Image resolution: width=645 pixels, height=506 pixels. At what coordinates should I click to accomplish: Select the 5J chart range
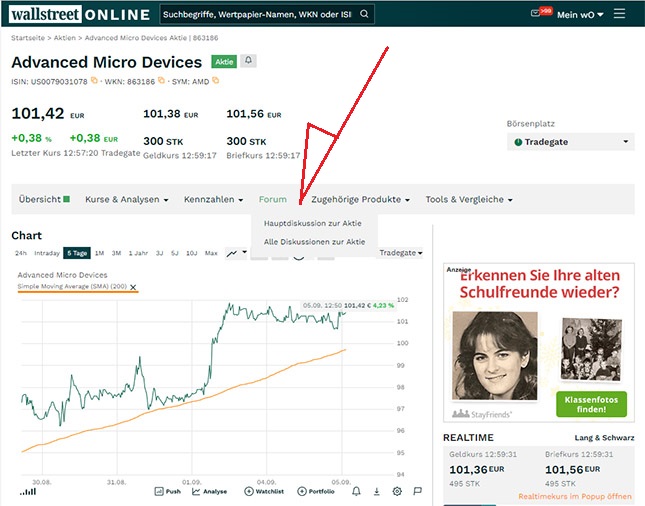(175, 253)
